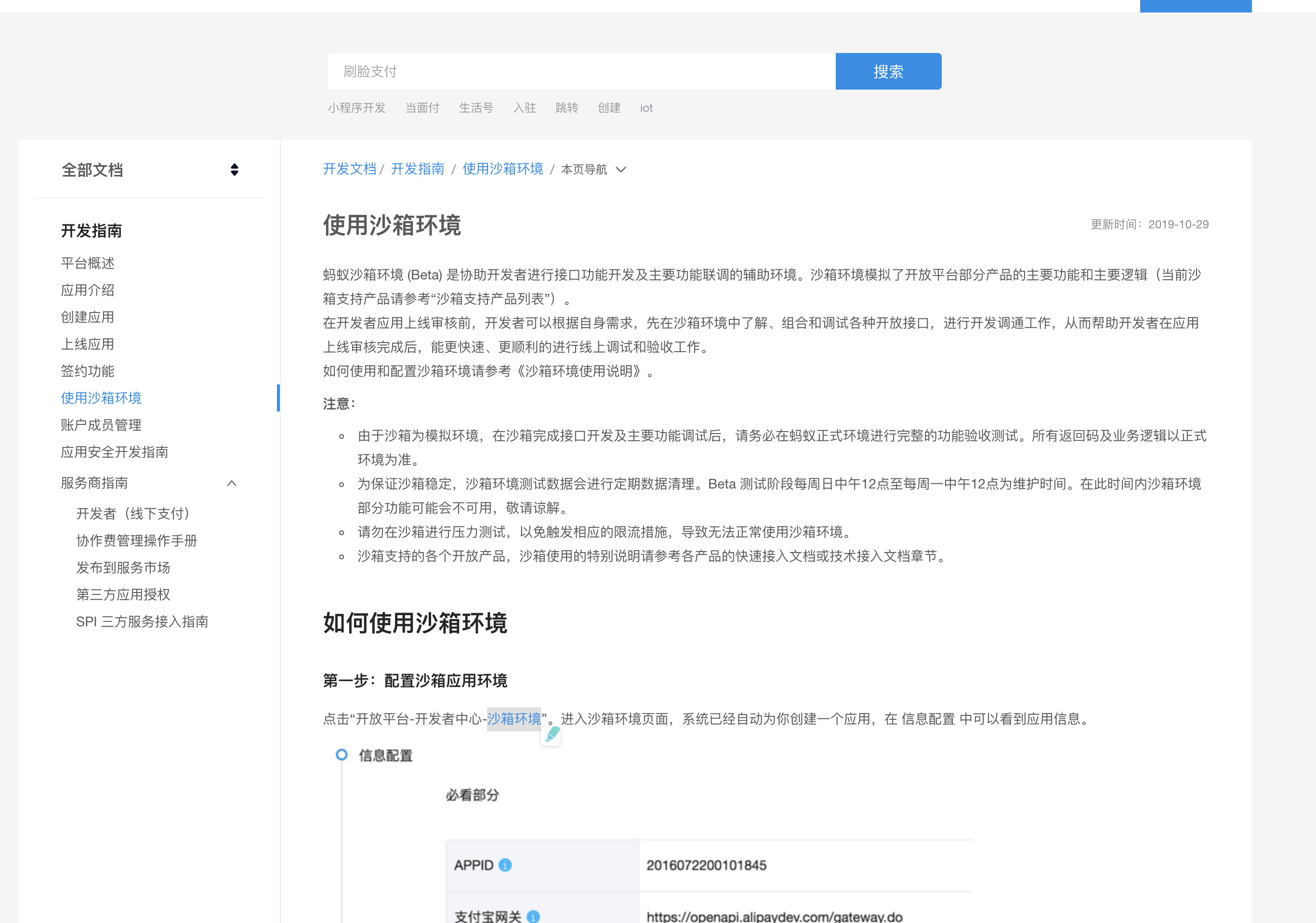Click the 小程序开发 search suggestion

tap(356, 108)
